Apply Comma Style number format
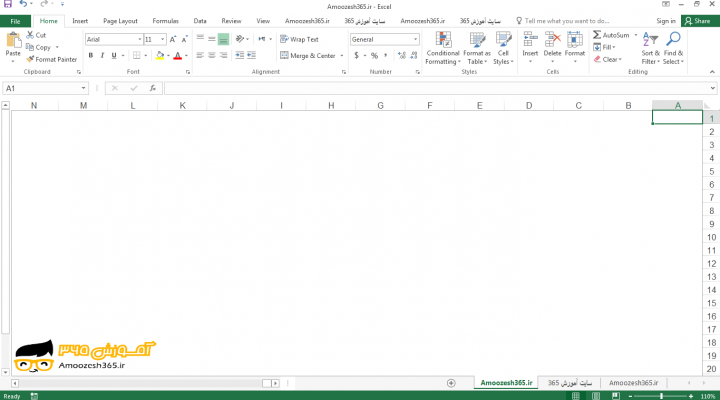 [x=386, y=56]
